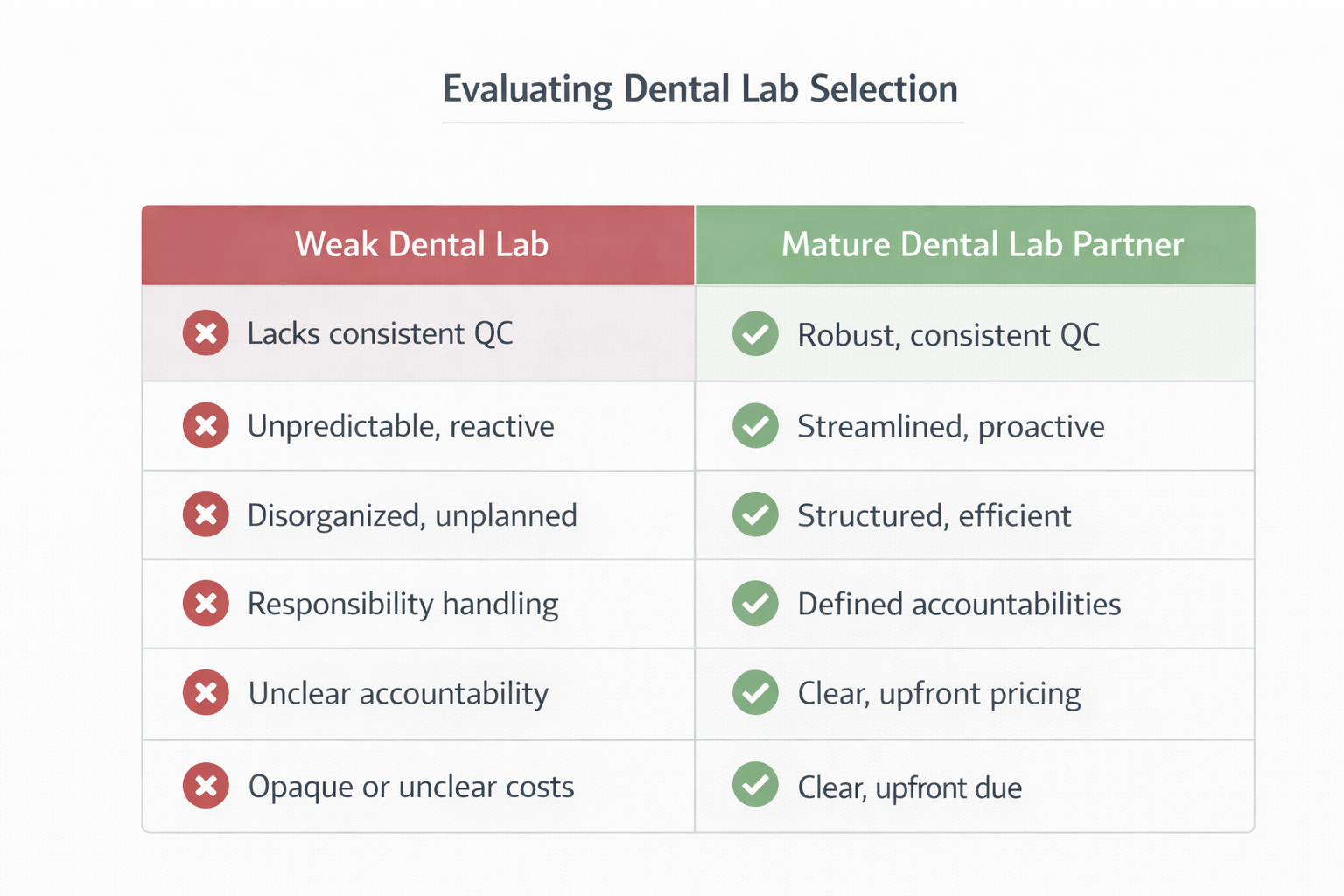Select the Lacks consistent QC text
Image resolution: width=1344 pixels, height=896 pixels.
pyautogui.click(x=380, y=333)
